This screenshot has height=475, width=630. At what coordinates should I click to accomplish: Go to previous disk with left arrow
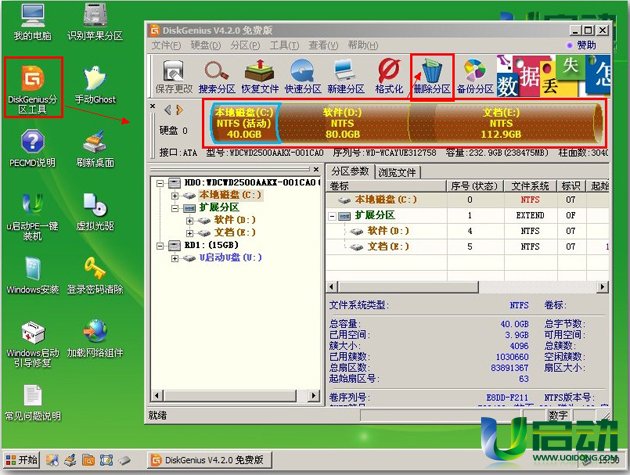168,109
